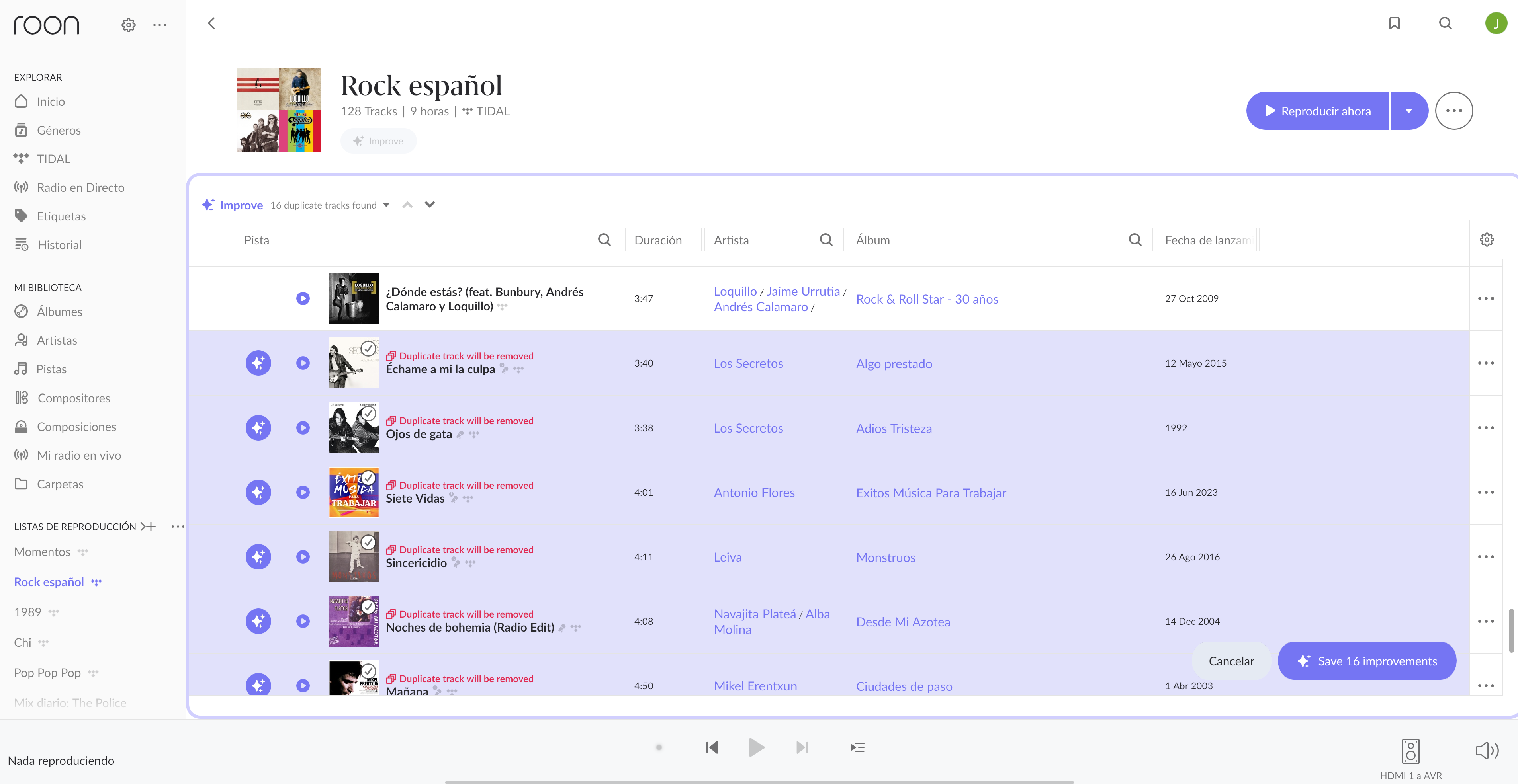Play track ¿Dónde estás? with its play icon

[303, 298]
